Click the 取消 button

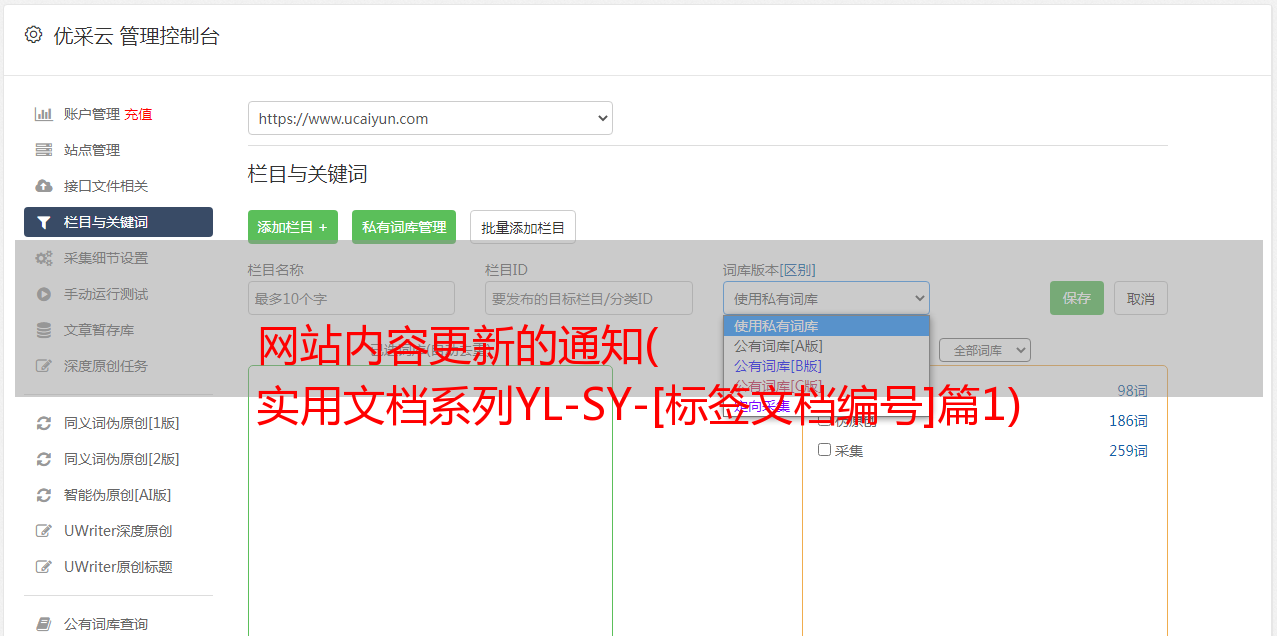point(1141,298)
